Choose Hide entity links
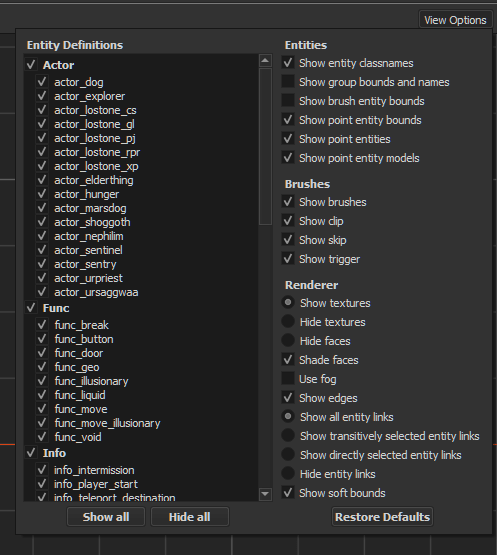Viewport: 497px width, 555px height. 288,473
